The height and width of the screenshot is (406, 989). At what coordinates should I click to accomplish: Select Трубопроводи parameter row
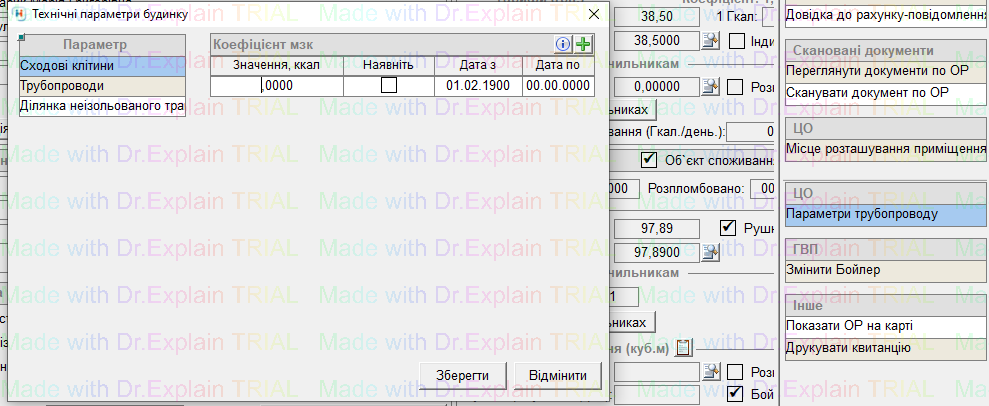[102, 86]
